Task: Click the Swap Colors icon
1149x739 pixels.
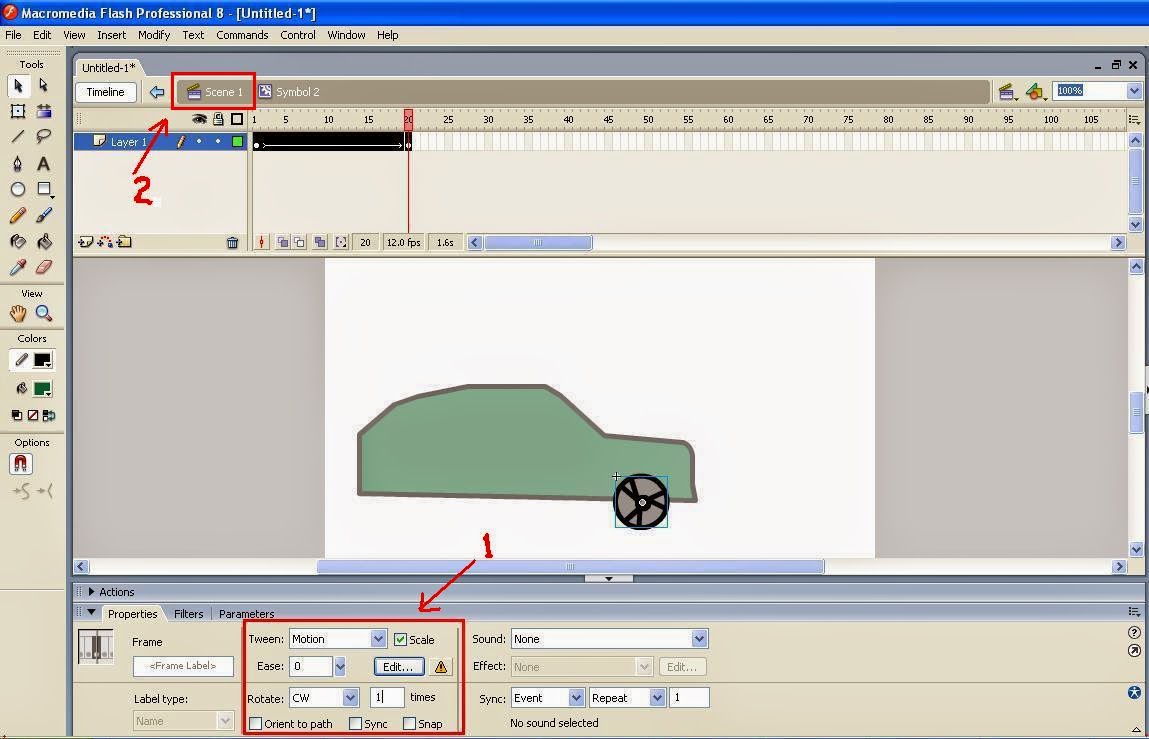Action: click(49, 416)
